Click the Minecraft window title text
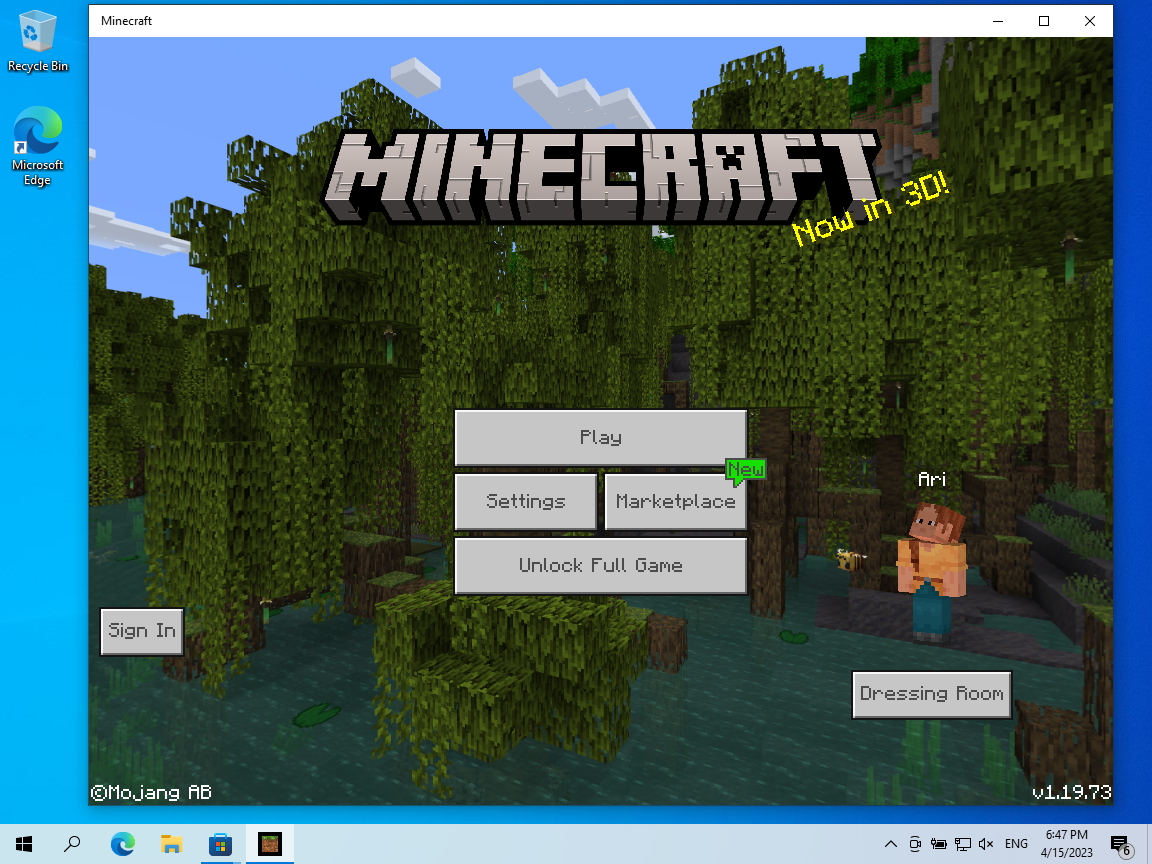 [x=126, y=21]
